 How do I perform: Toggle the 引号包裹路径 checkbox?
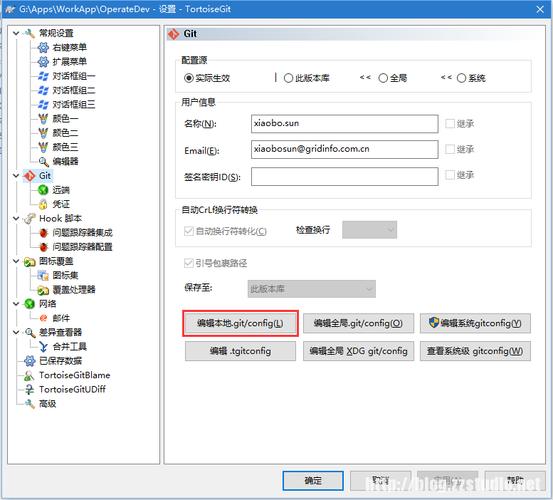click(189, 263)
